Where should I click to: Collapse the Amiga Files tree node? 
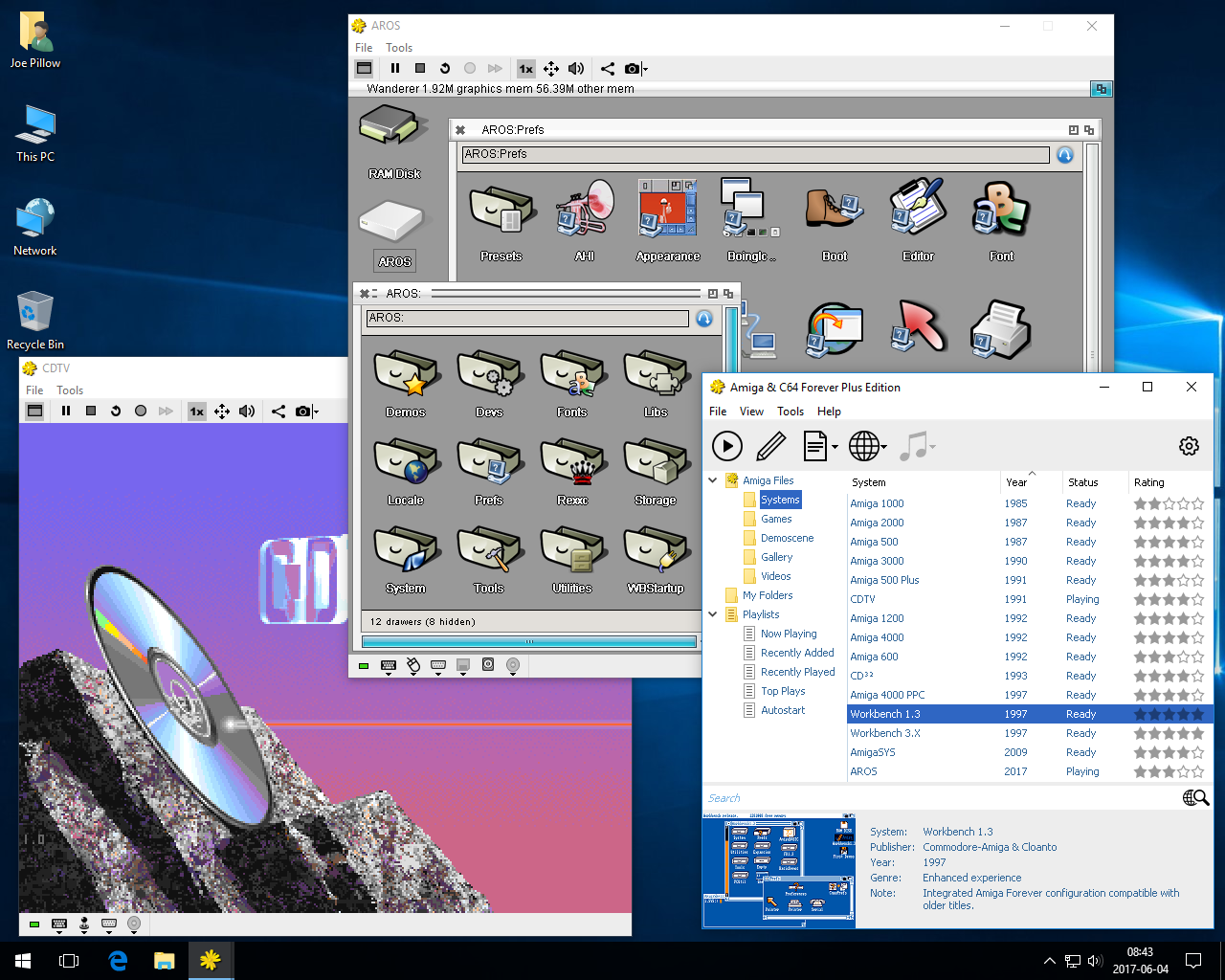coord(713,480)
